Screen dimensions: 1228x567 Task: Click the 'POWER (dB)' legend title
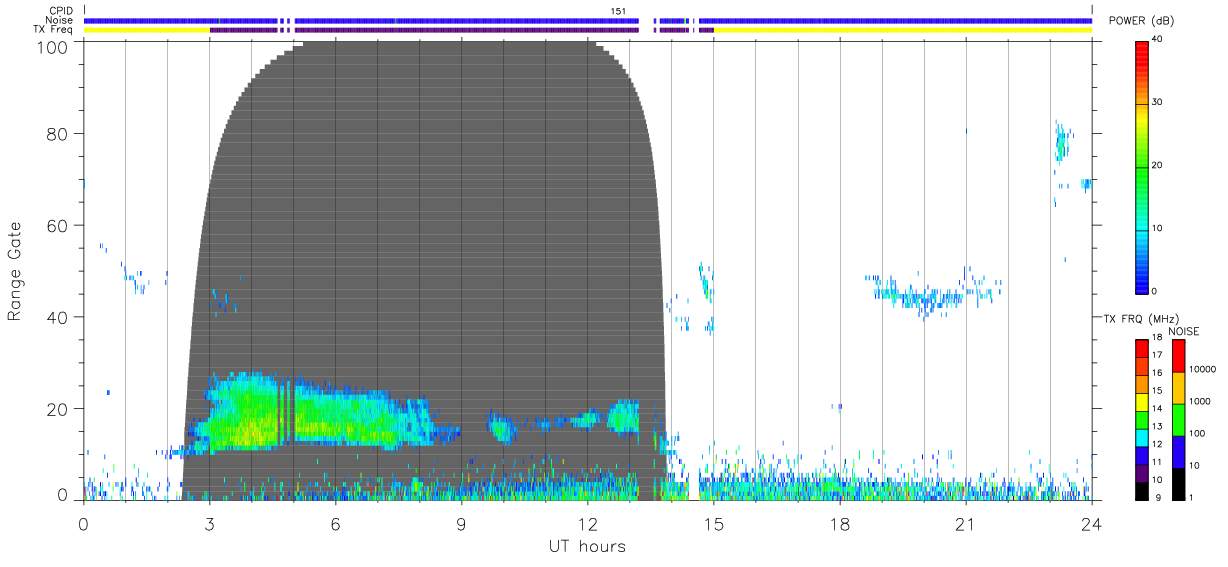click(1141, 21)
